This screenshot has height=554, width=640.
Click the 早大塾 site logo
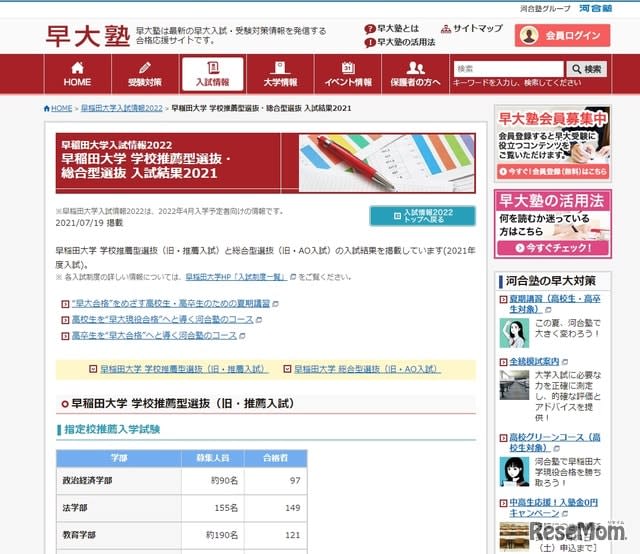pyautogui.click(x=88, y=36)
